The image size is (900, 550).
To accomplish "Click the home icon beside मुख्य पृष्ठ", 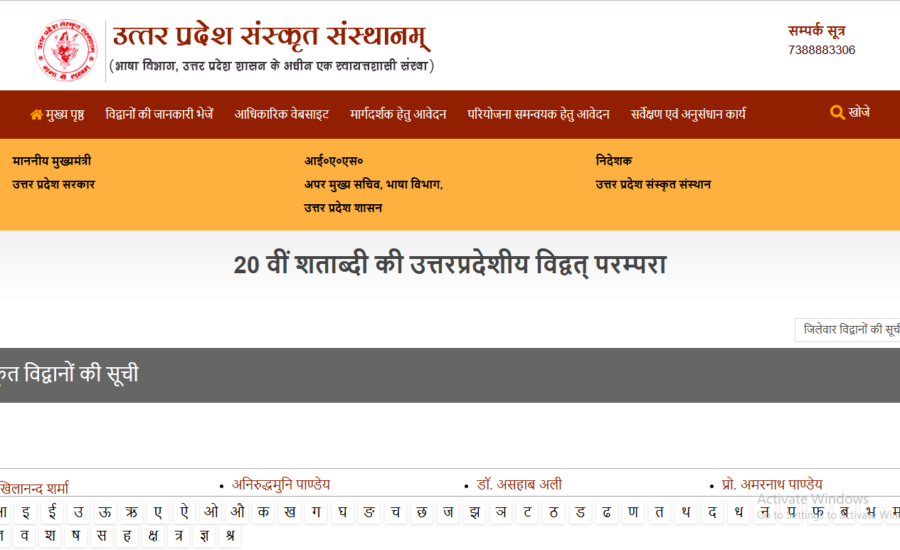I will point(36,115).
